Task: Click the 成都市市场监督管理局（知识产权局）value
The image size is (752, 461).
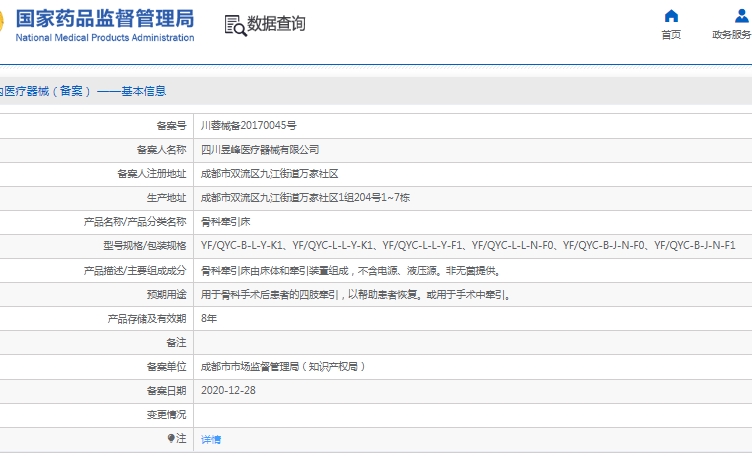Action: [x=283, y=366]
